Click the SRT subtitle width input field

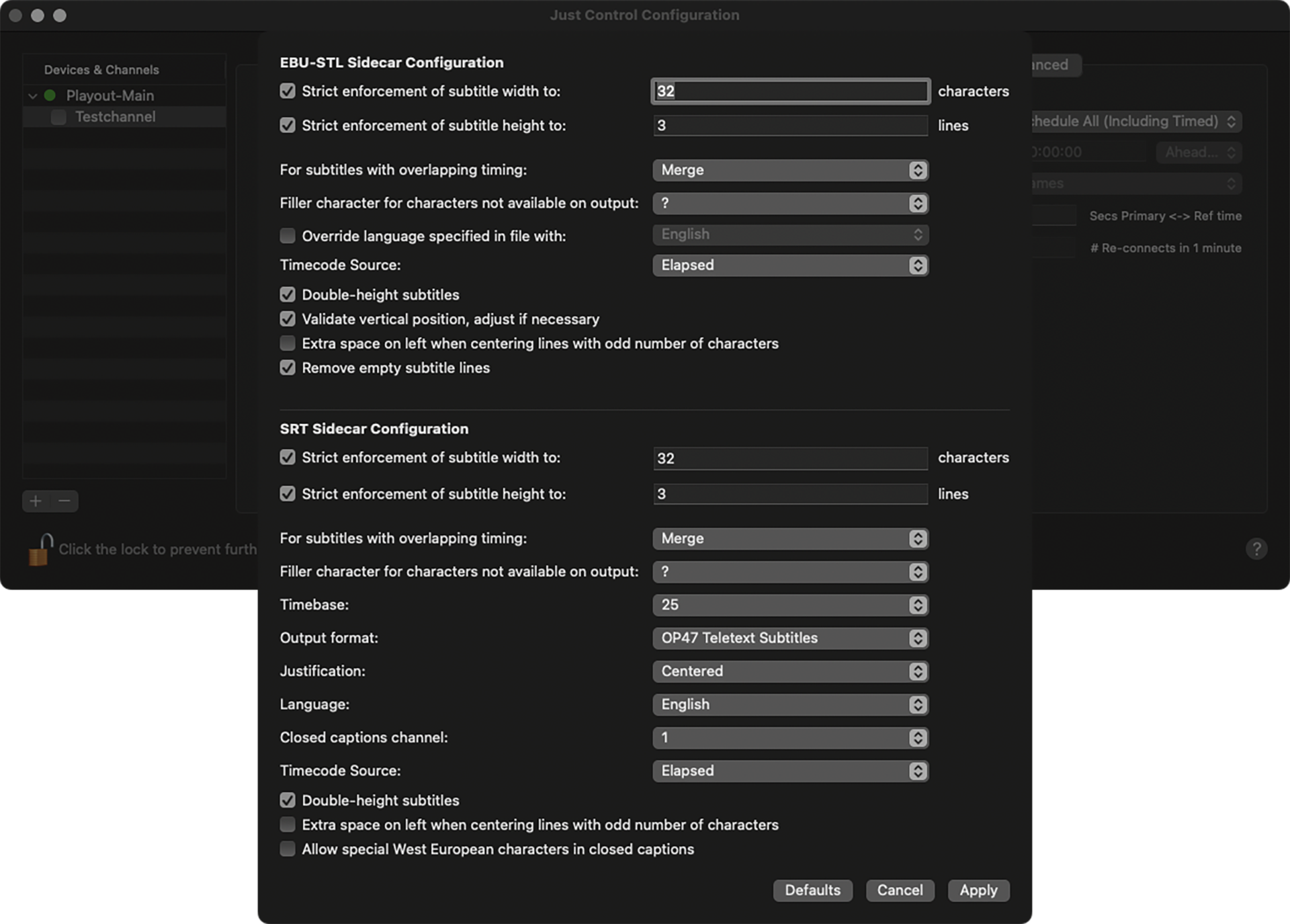(x=789, y=458)
